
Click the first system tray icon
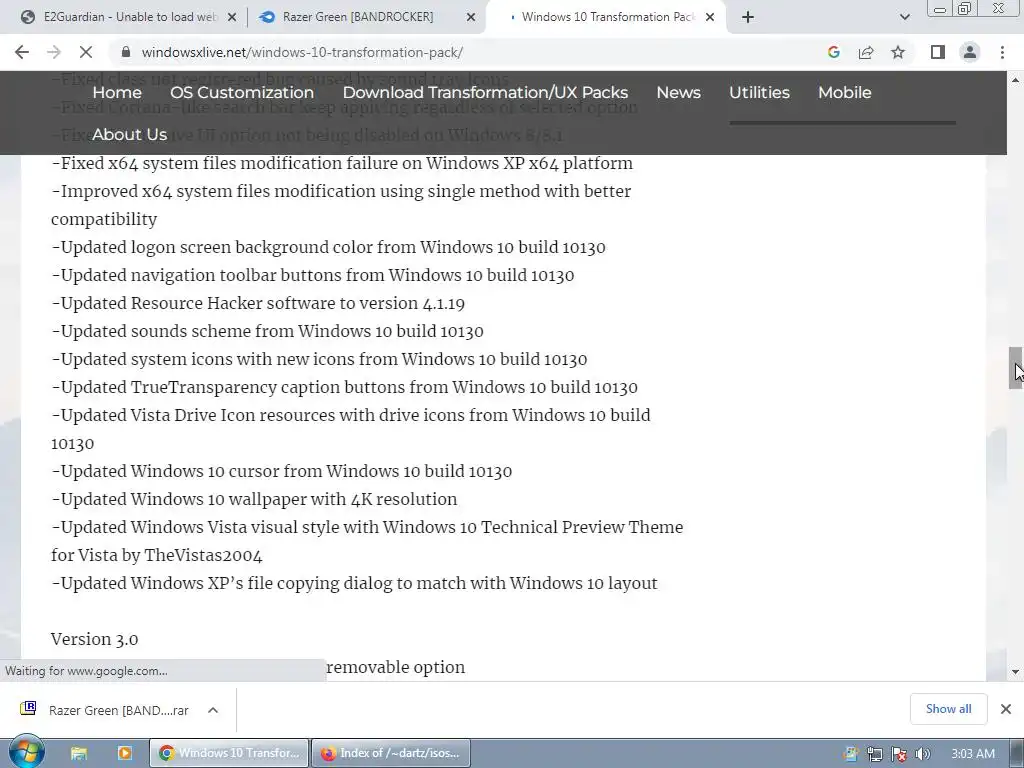[x=850, y=754]
